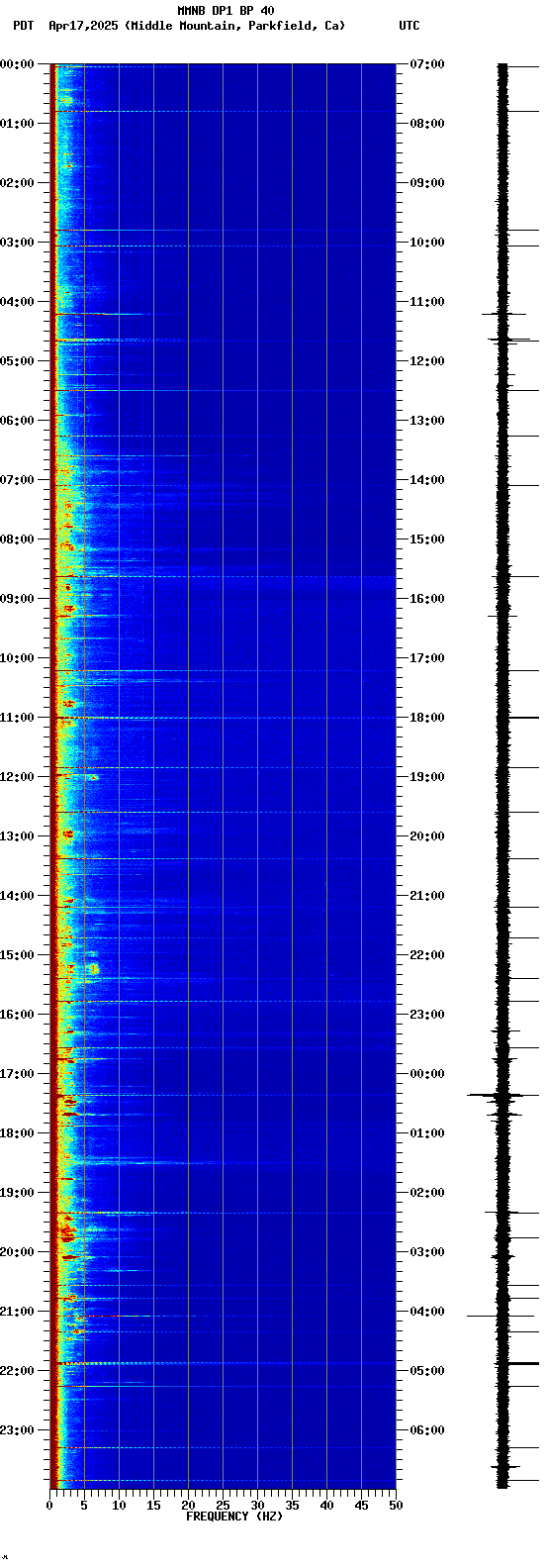The height and width of the screenshot is (1568, 546).
Task: Click the UTC axis label '22:00'
Action: [426, 955]
